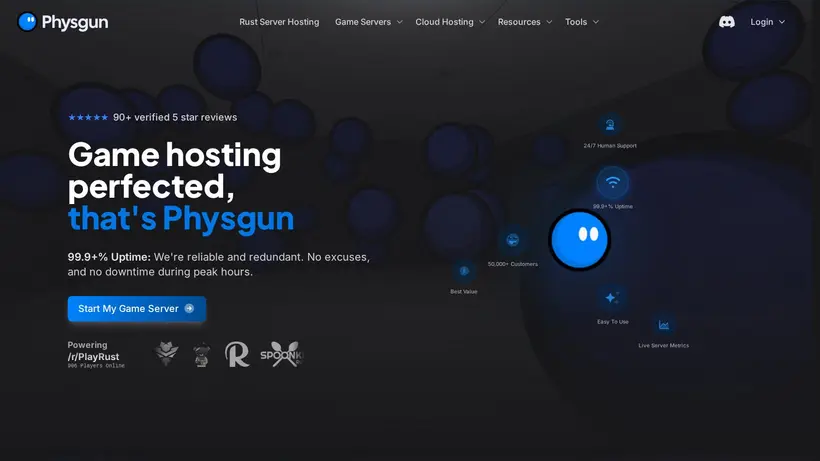
Task: Expand the Game Servers dropdown chevron
Action: coord(400,22)
